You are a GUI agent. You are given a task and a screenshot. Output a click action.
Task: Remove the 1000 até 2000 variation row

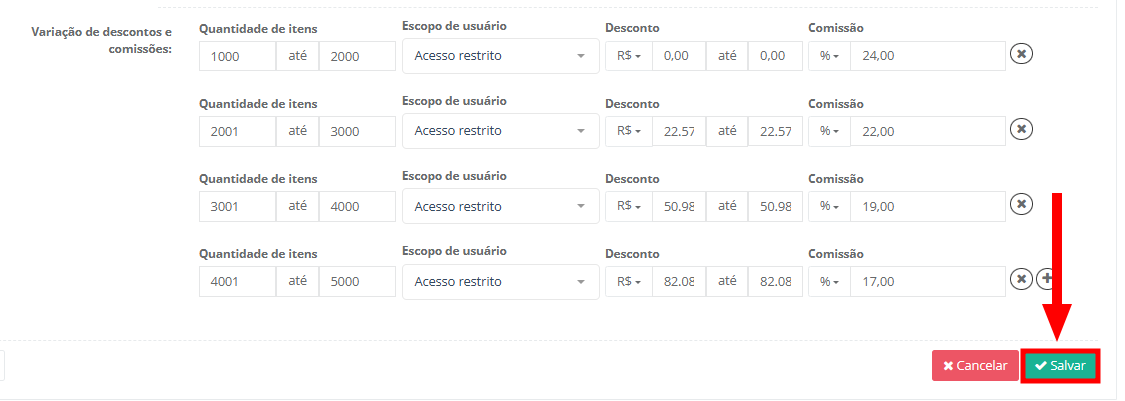point(1020,54)
